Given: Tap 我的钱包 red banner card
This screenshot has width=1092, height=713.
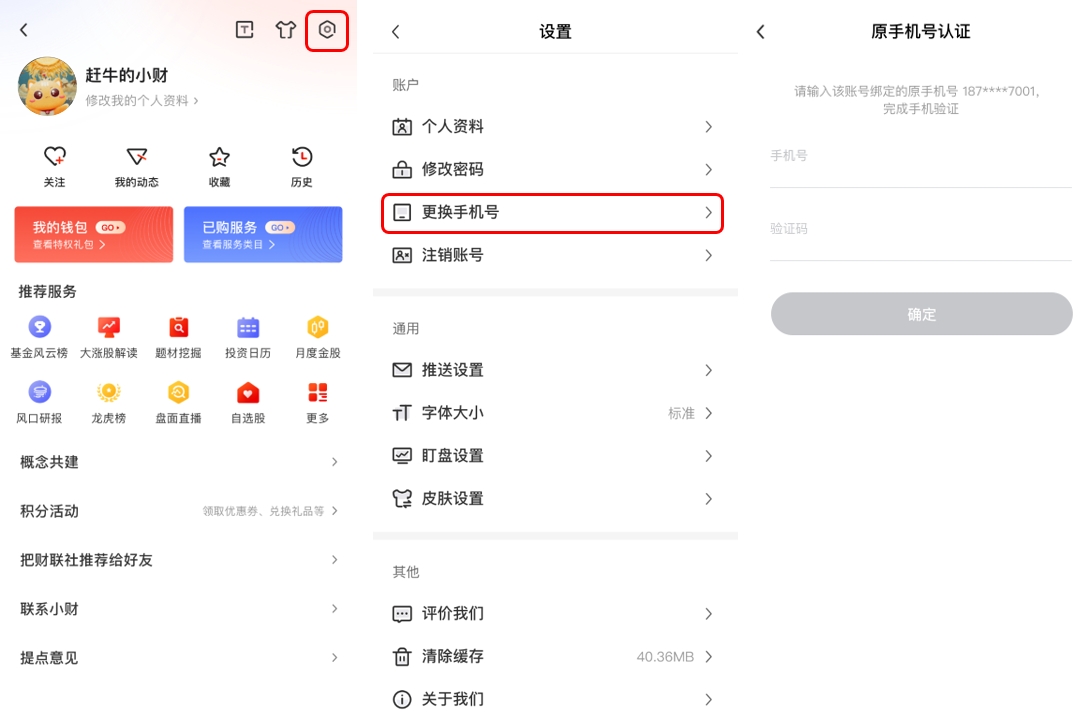Looking at the screenshot, I should point(93,234).
